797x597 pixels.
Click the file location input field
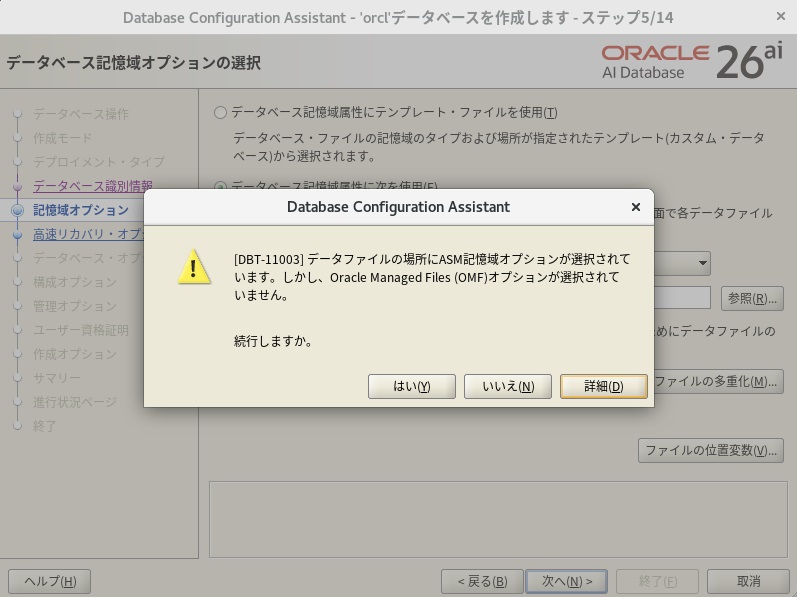point(682,298)
